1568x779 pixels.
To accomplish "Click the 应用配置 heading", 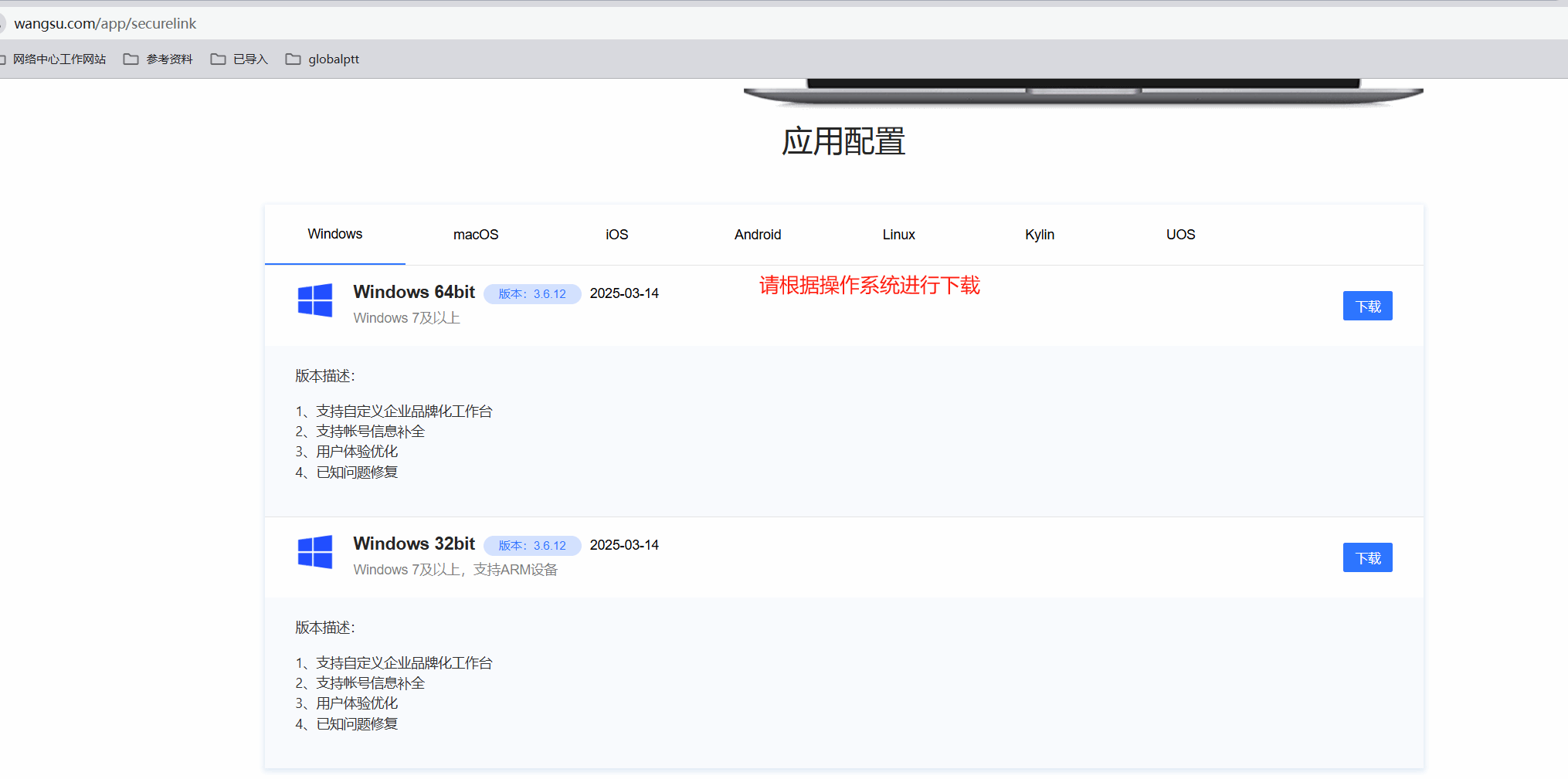I will pyautogui.click(x=843, y=141).
